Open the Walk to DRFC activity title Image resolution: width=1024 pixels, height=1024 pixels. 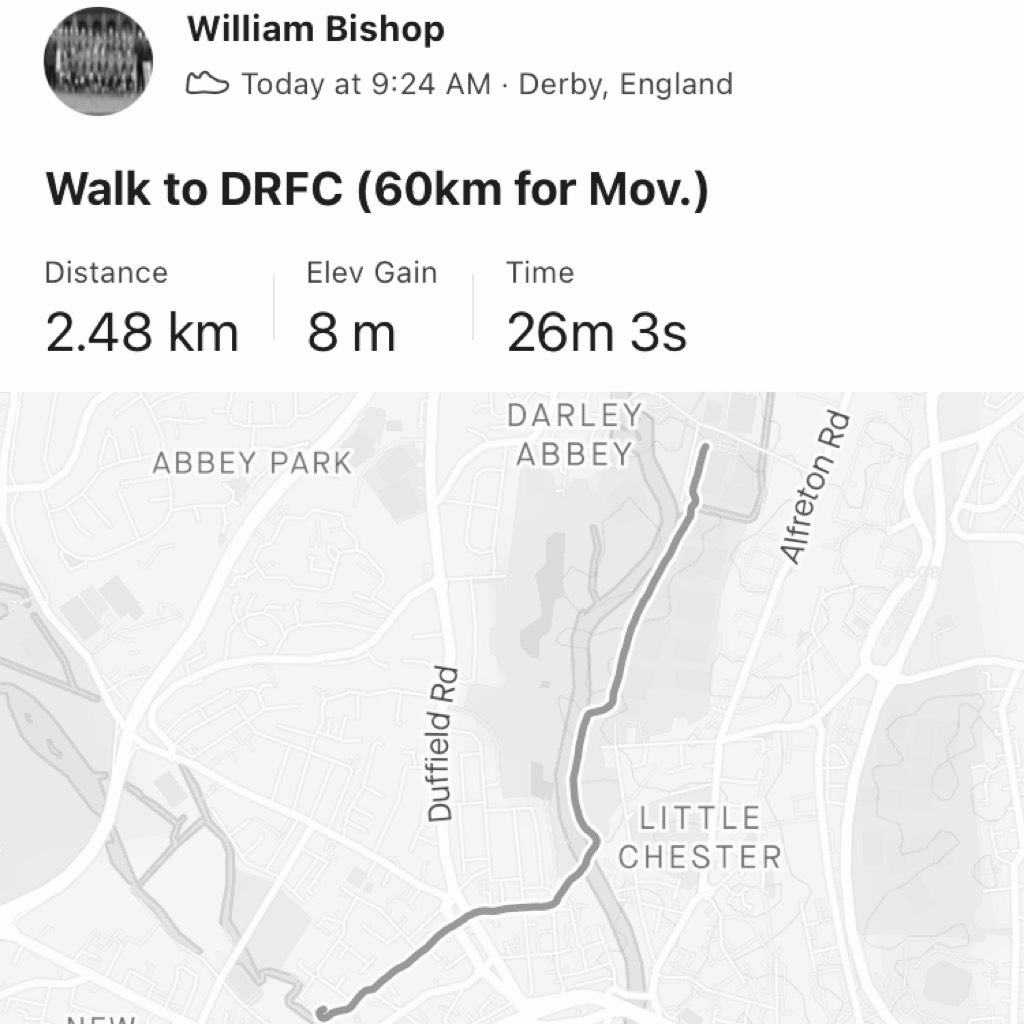click(377, 189)
